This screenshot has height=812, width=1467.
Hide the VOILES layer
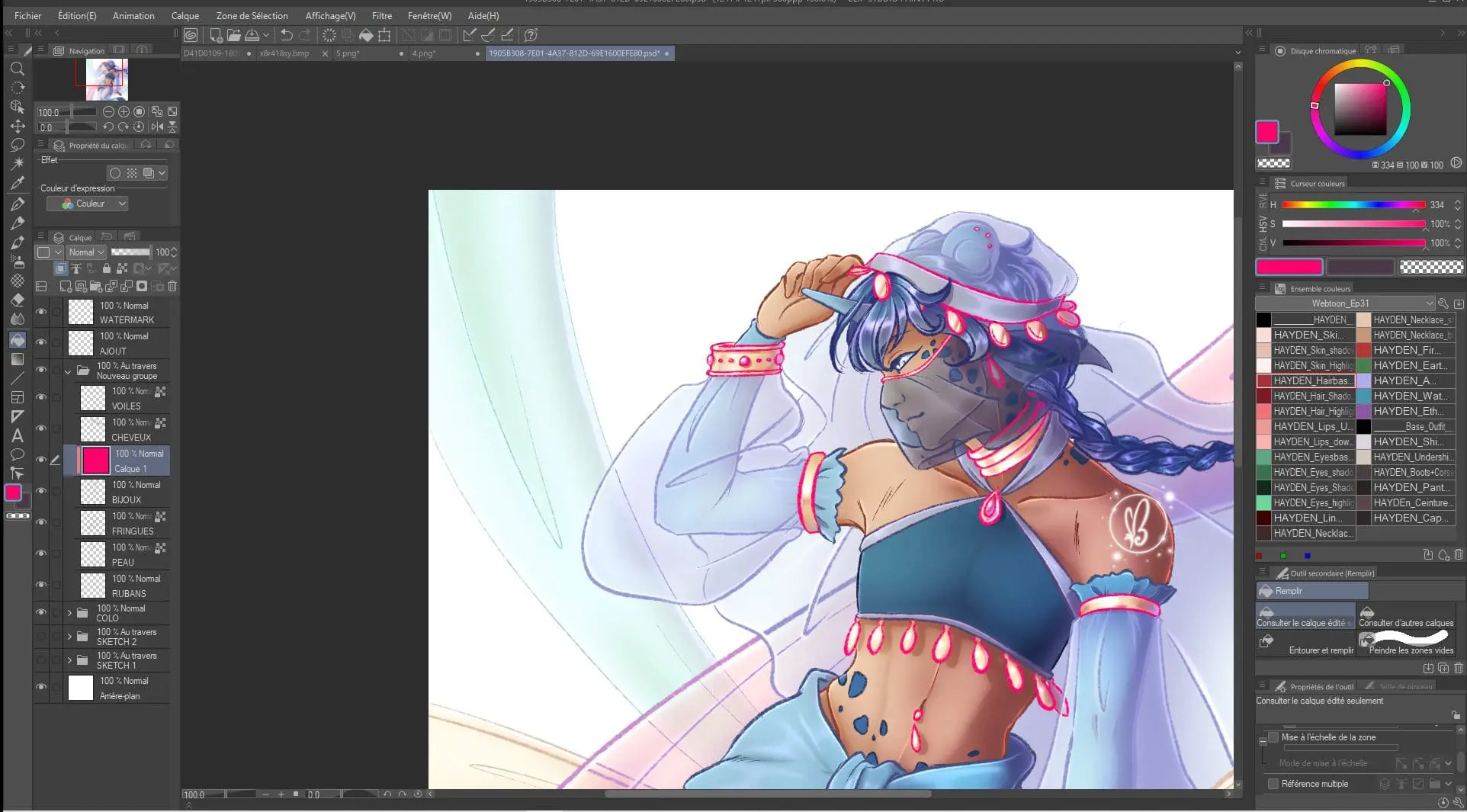tap(41, 397)
